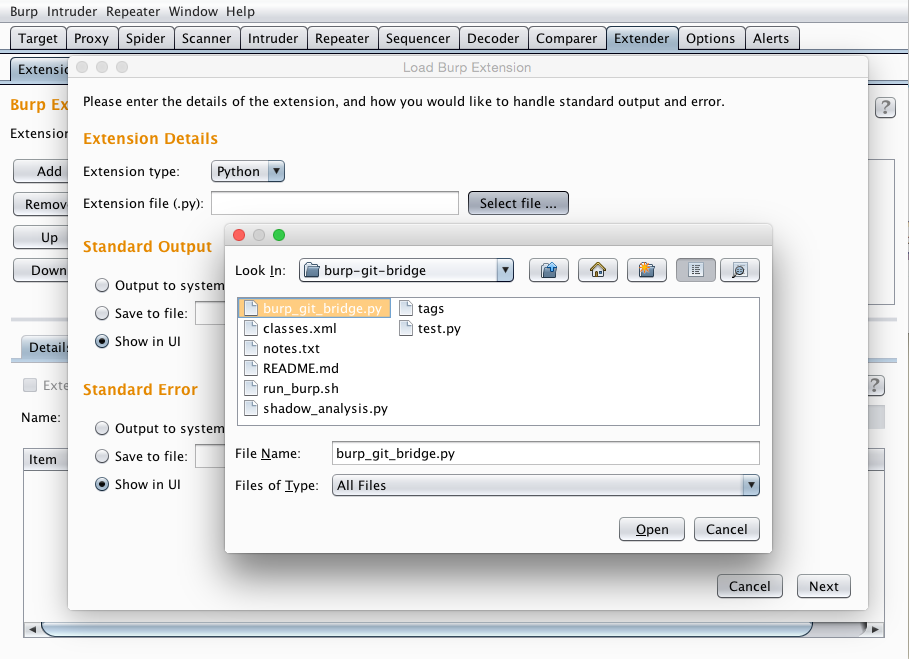This screenshot has width=909, height=659.
Task: Click classes.xml file icon
Action: [x=250, y=328]
